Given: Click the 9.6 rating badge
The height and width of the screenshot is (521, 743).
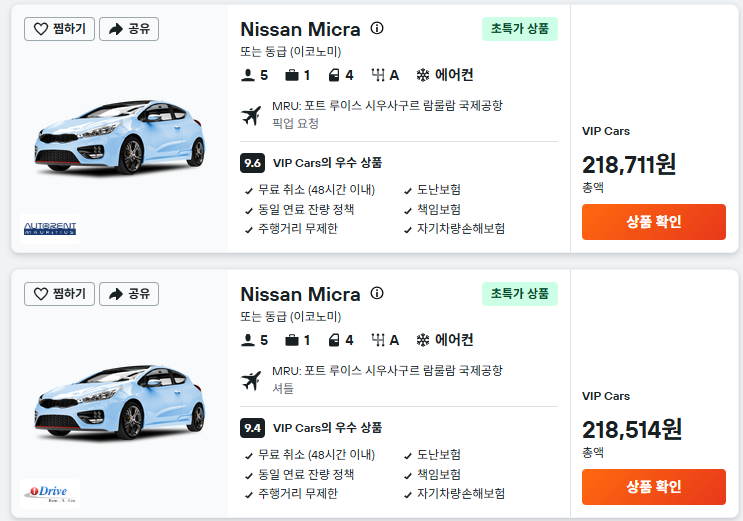Looking at the screenshot, I should (x=252, y=163).
